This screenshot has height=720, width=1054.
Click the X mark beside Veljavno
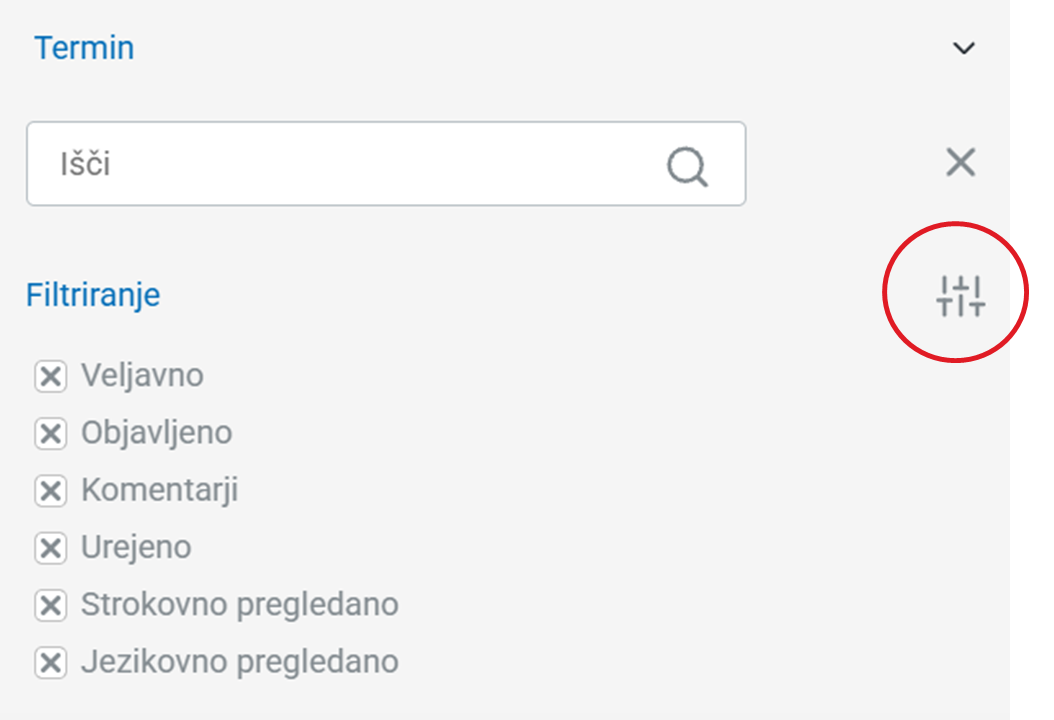(x=50, y=376)
